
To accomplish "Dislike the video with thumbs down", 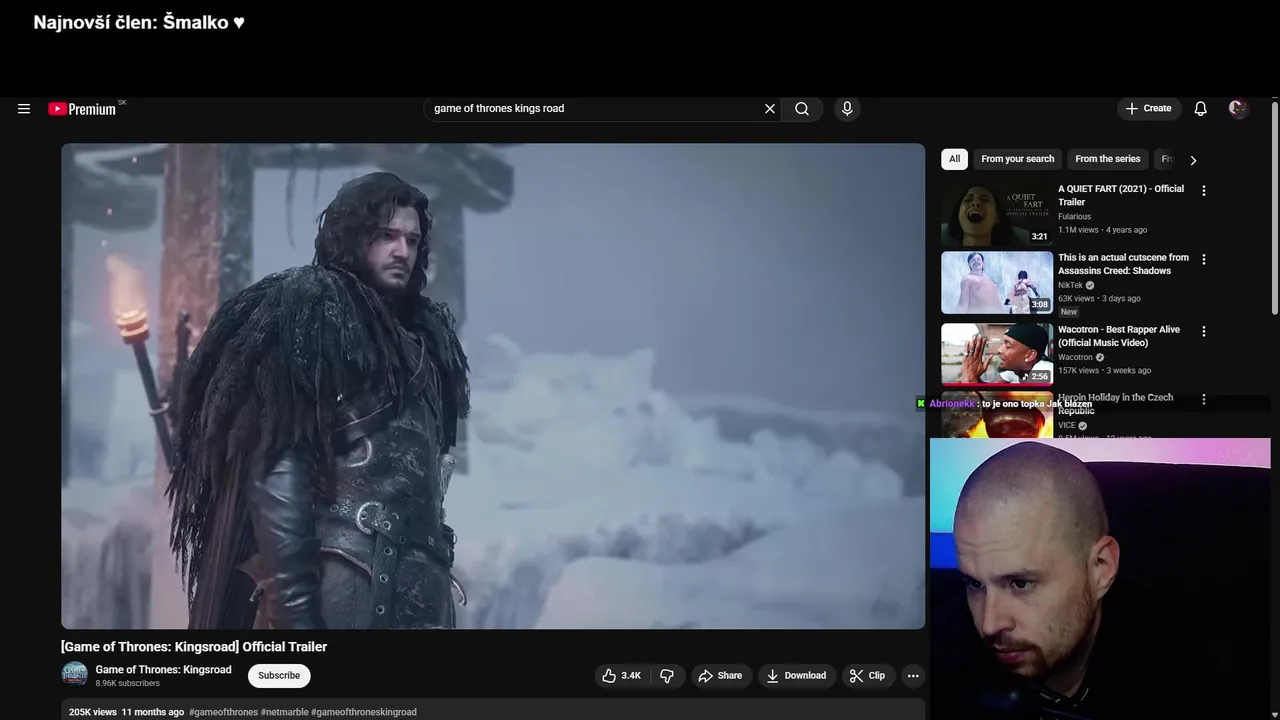I will 667,676.
